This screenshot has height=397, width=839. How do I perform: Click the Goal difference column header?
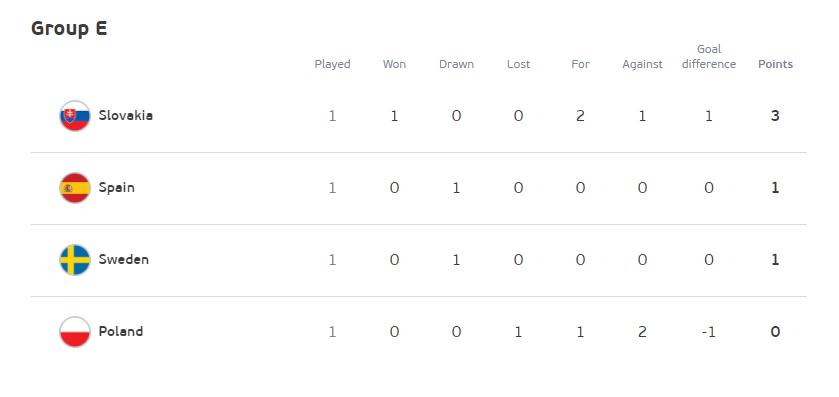(709, 57)
